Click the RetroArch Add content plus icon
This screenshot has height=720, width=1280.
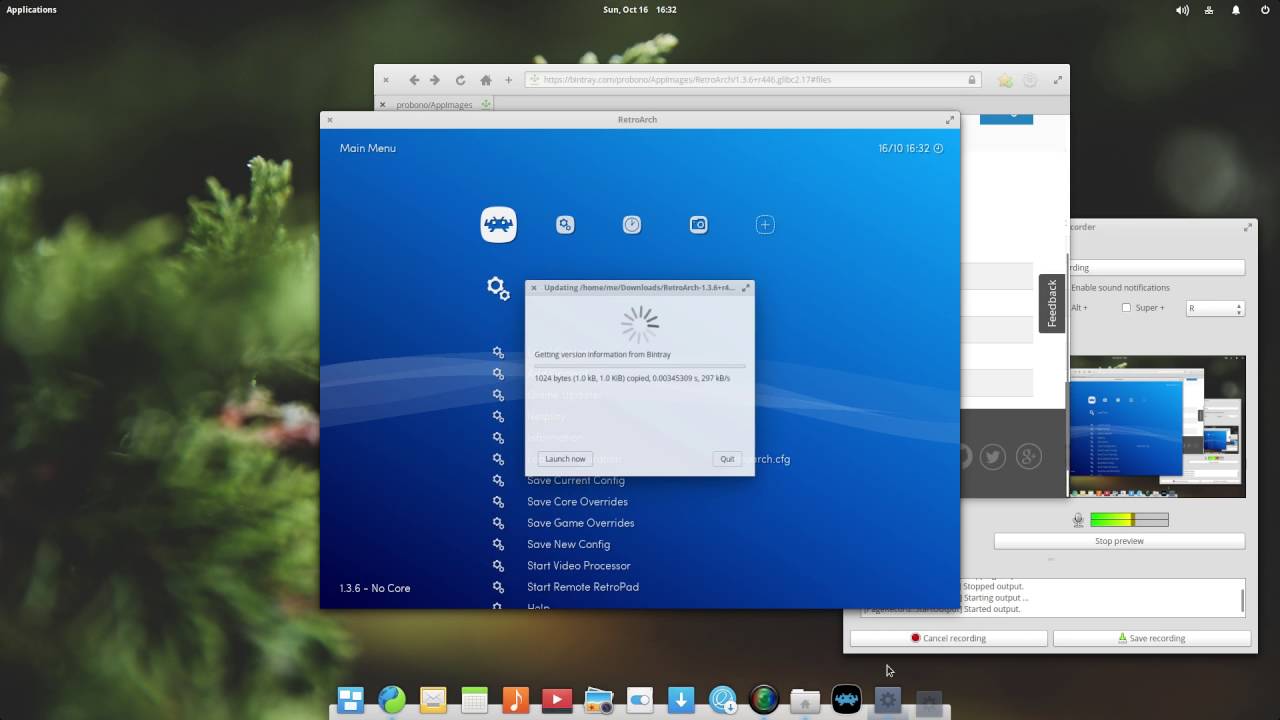765,225
